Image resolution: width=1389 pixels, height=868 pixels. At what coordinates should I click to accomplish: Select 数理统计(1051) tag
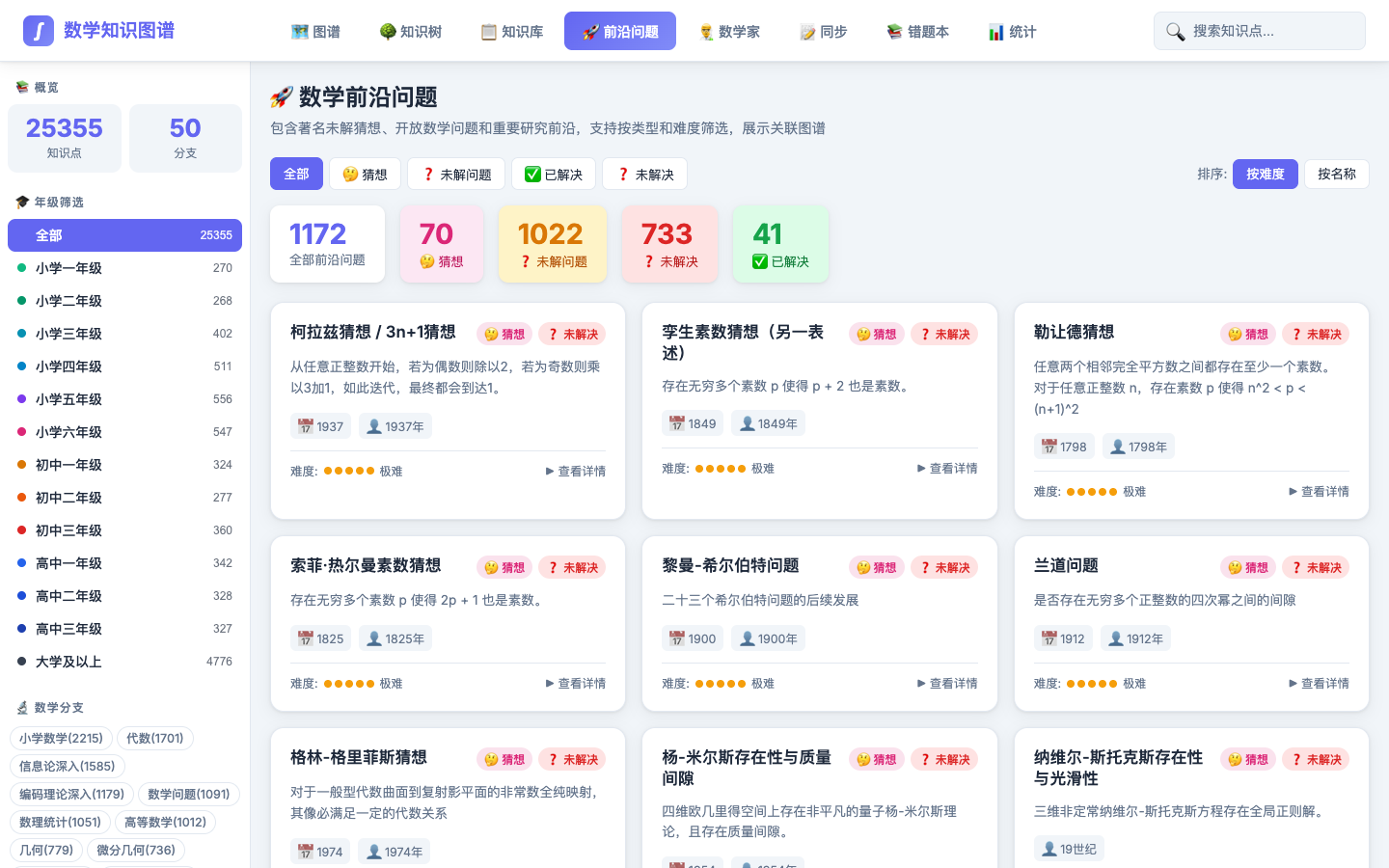coord(61,822)
